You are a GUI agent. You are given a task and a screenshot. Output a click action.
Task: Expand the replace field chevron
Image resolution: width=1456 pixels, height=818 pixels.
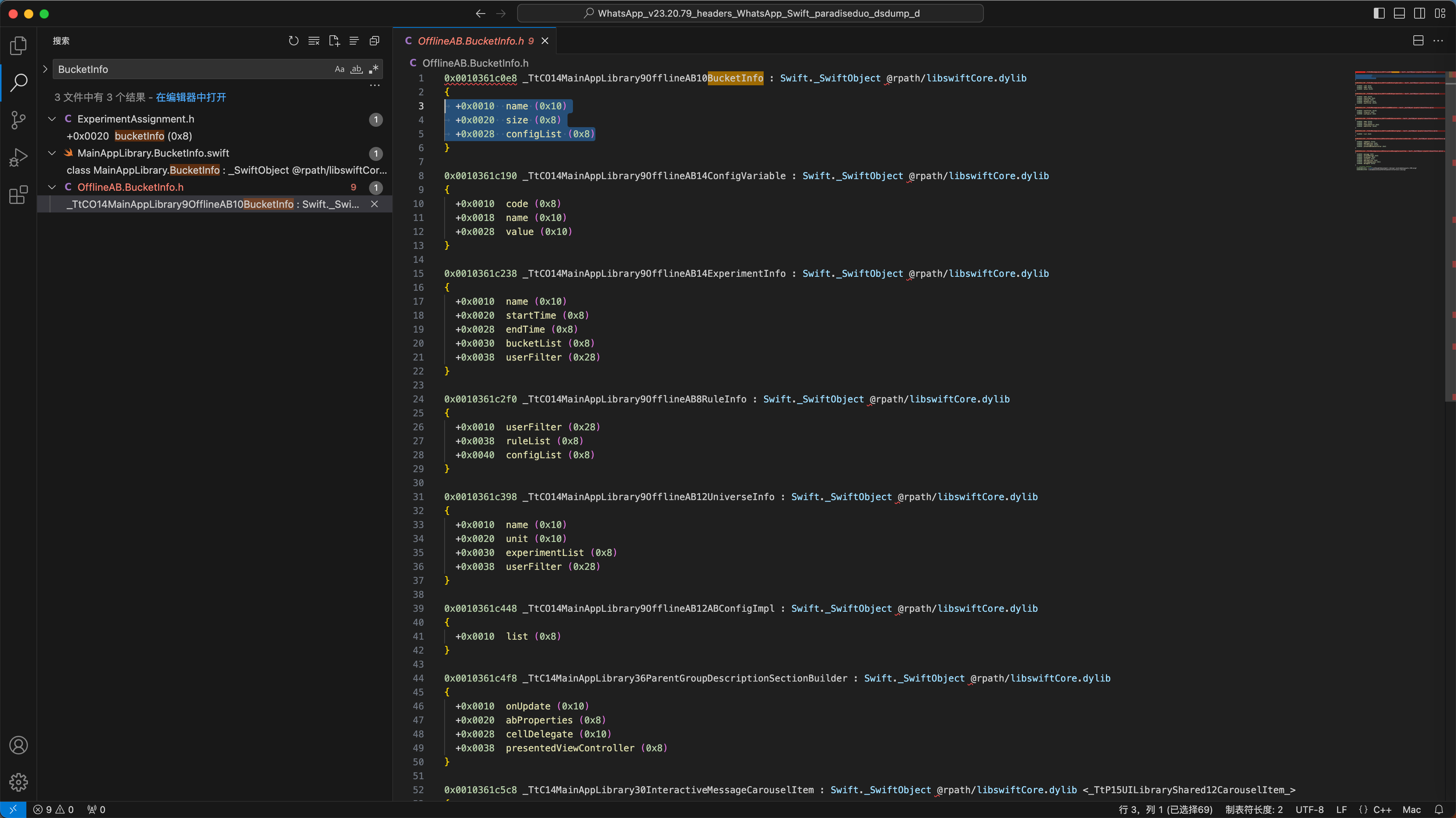[45, 69]
